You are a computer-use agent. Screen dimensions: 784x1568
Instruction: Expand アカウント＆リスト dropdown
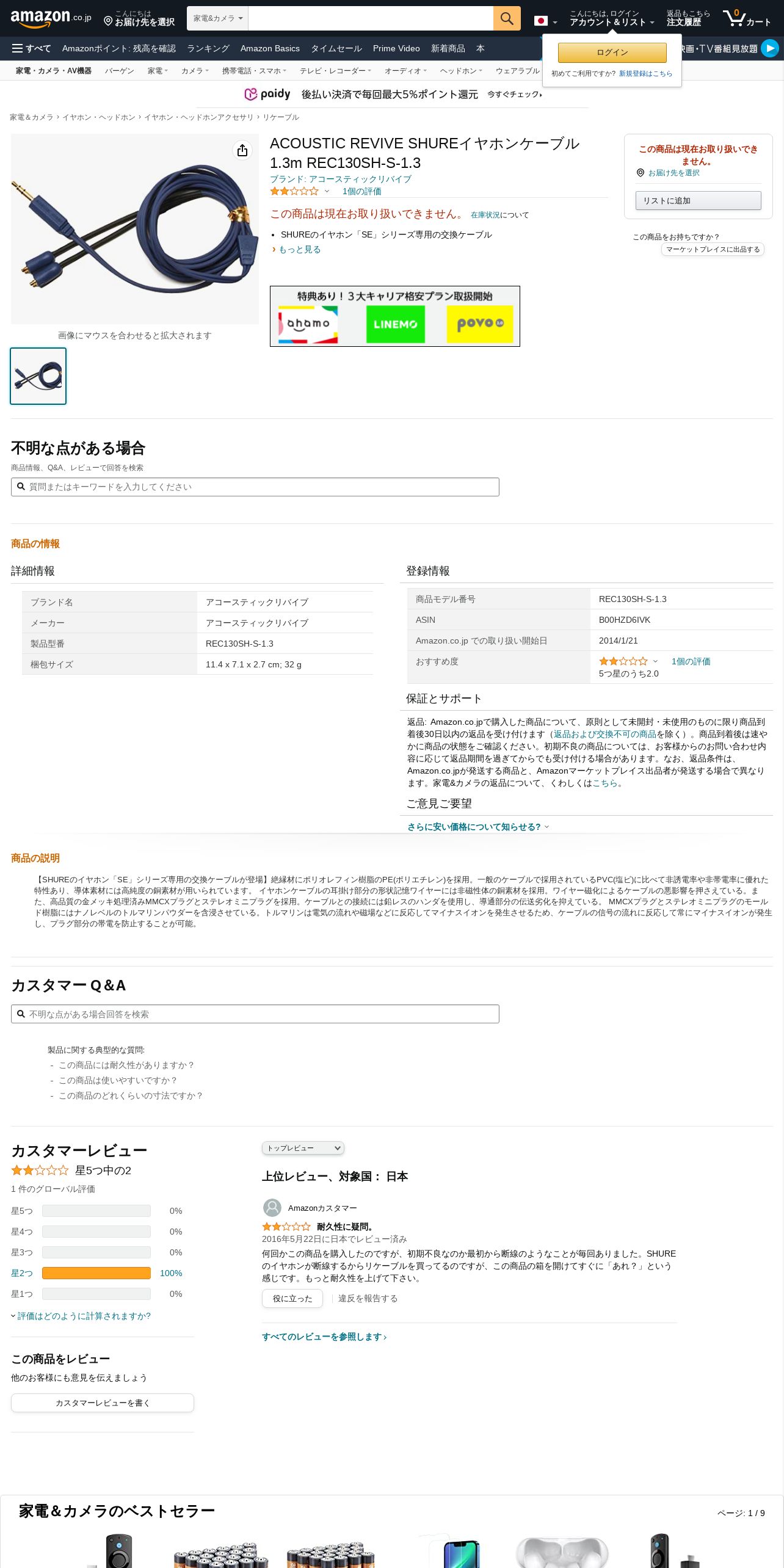coord(611,18)
